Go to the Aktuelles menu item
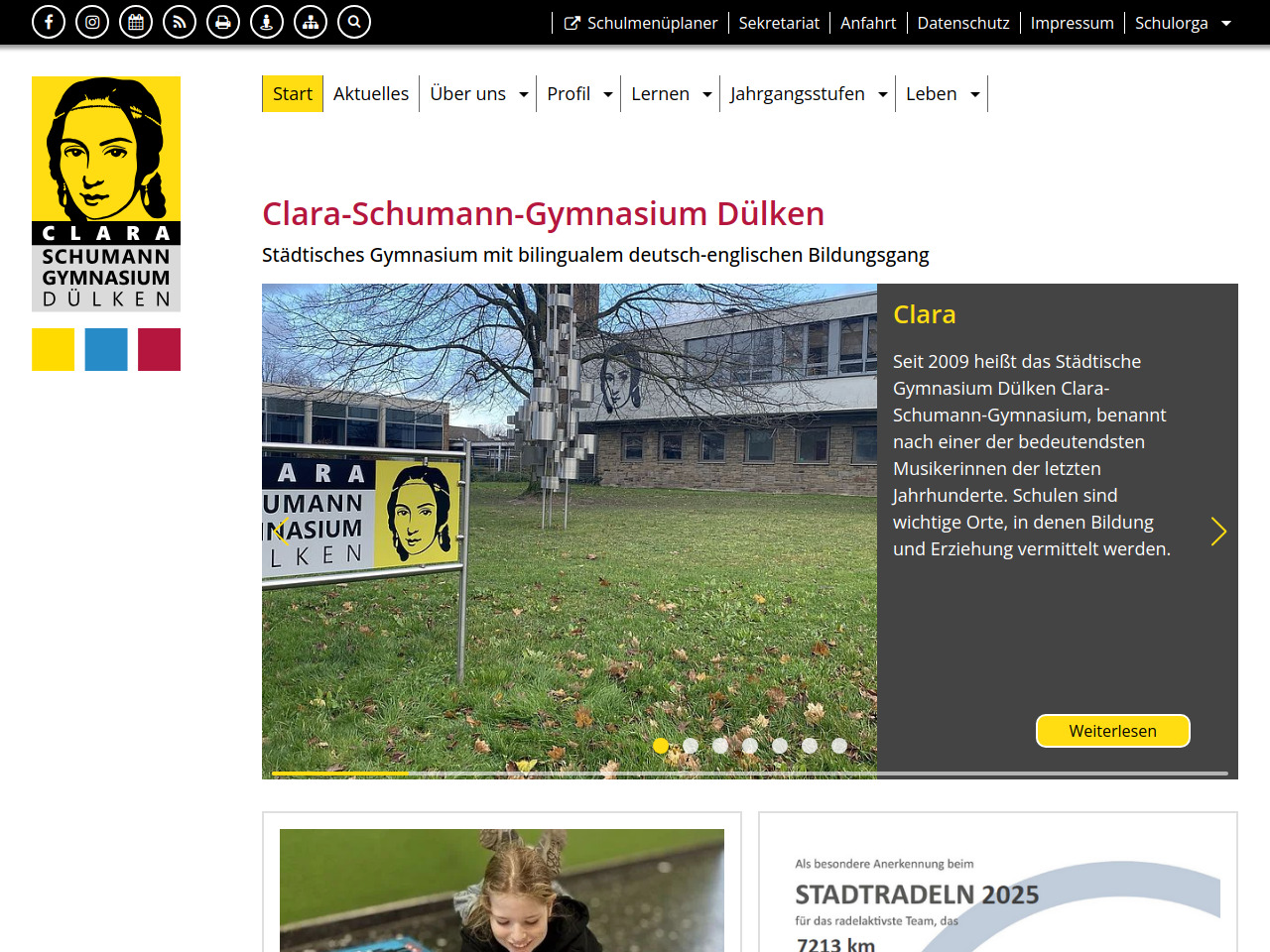Screen dimensions: 1270x952 tap(371, 94)
